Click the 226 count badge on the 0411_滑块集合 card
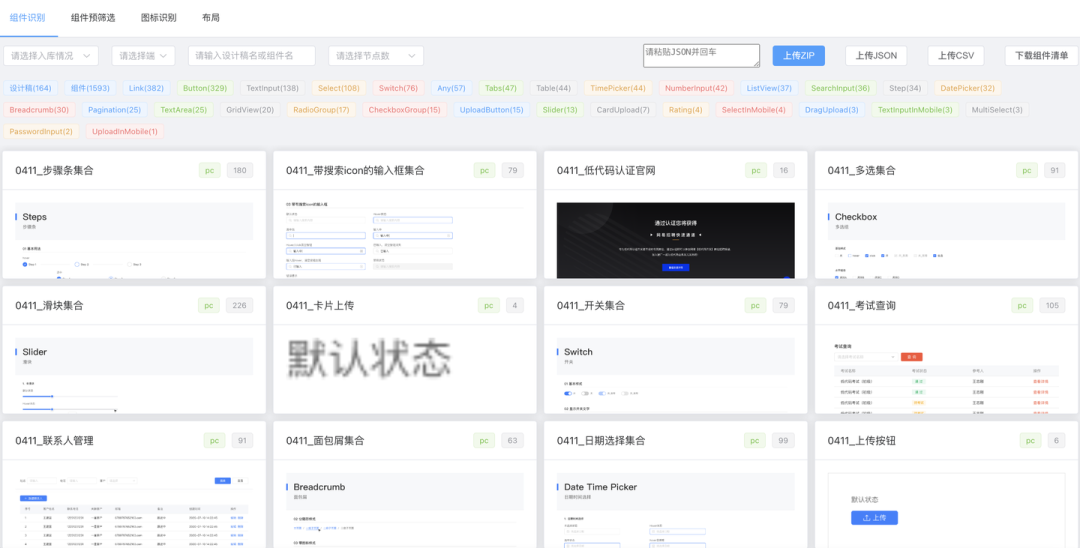 [x=239, y=306]
